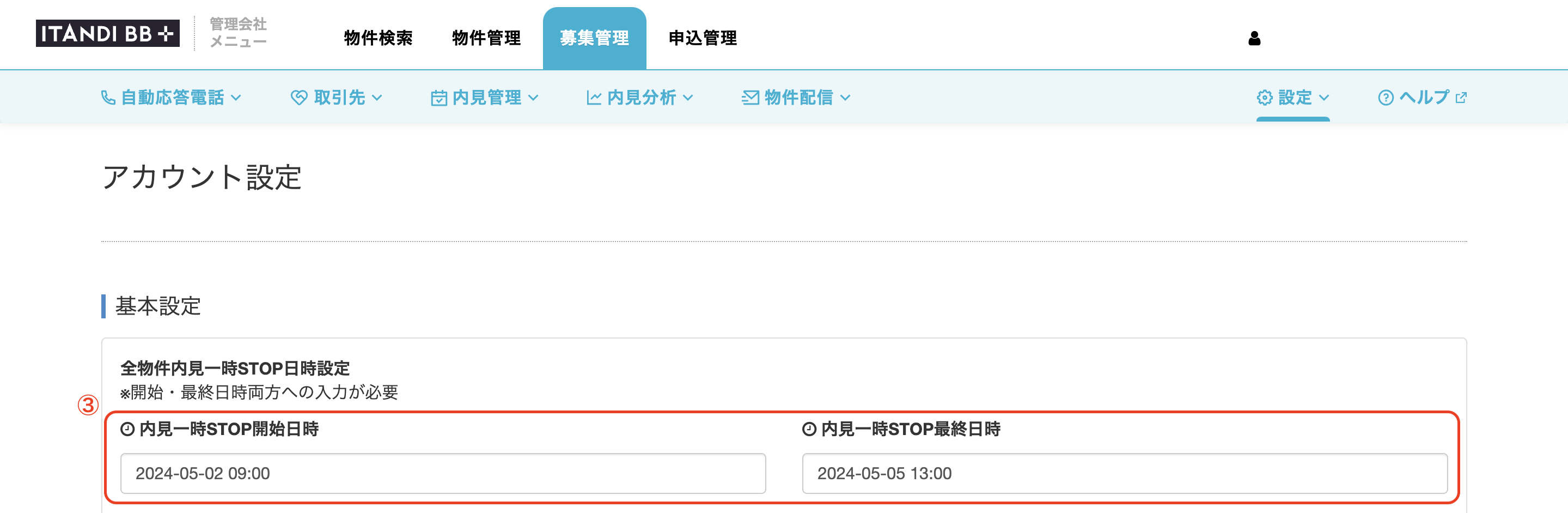Viewport: 1568px width, 513px height.
Task: Click the phone icon beside 自動応答電話
Action: click(108, 98)
